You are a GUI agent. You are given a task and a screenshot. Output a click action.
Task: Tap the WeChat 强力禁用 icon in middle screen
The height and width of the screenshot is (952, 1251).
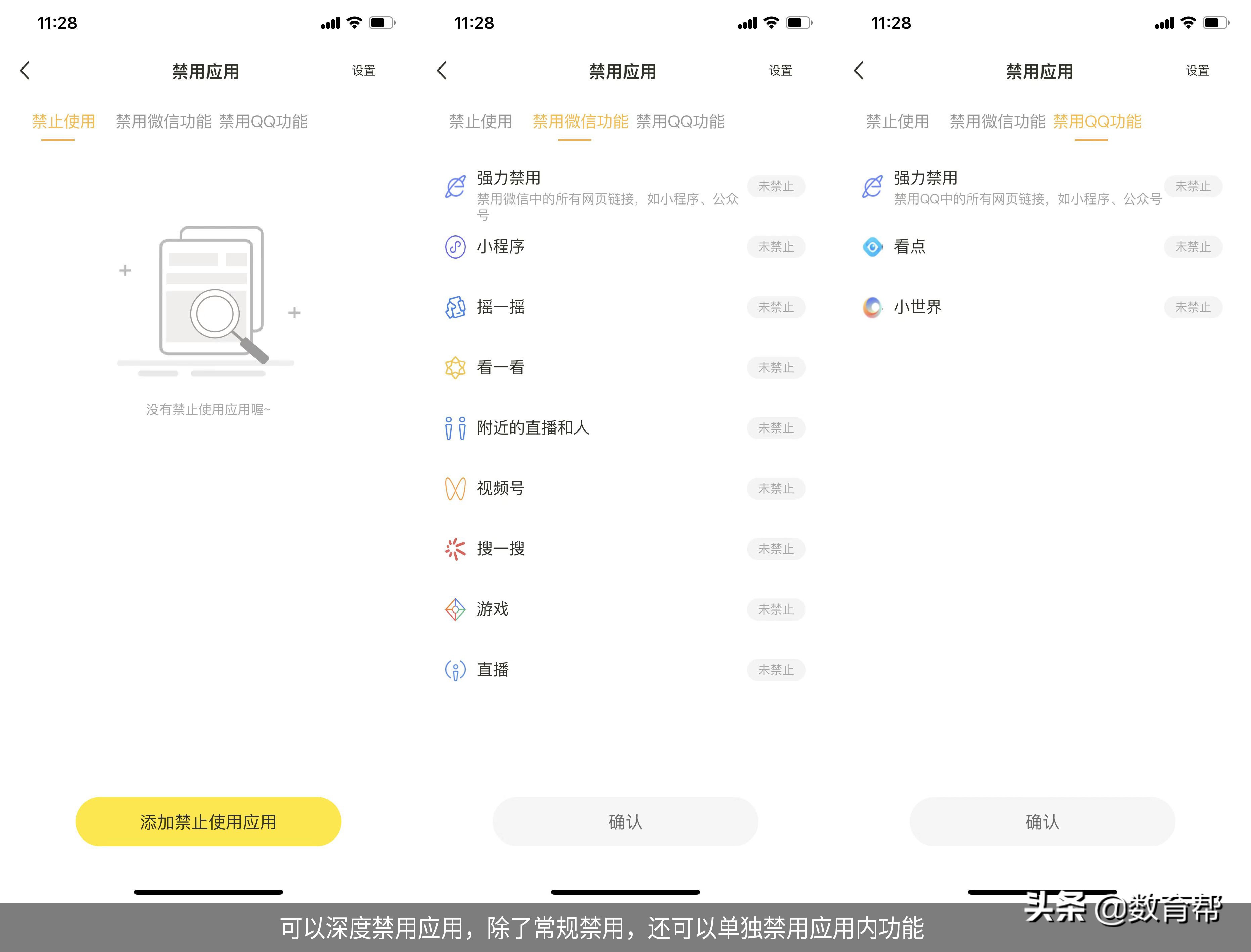point(455,186)
